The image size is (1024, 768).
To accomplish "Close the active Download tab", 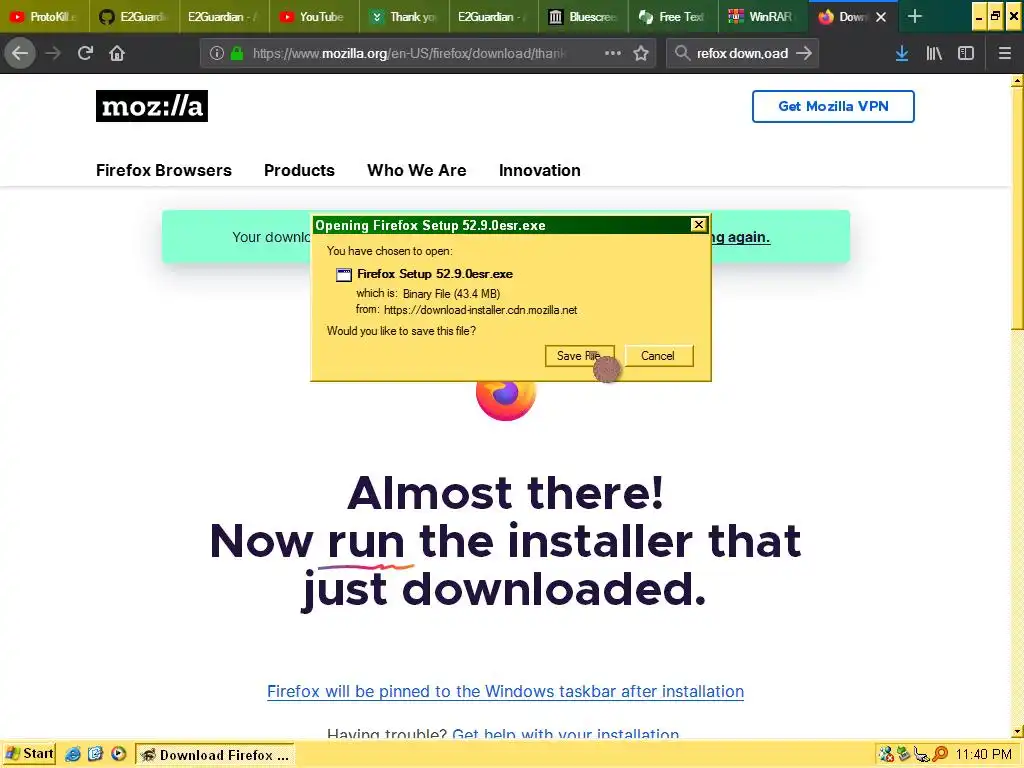I will (881, 17).
